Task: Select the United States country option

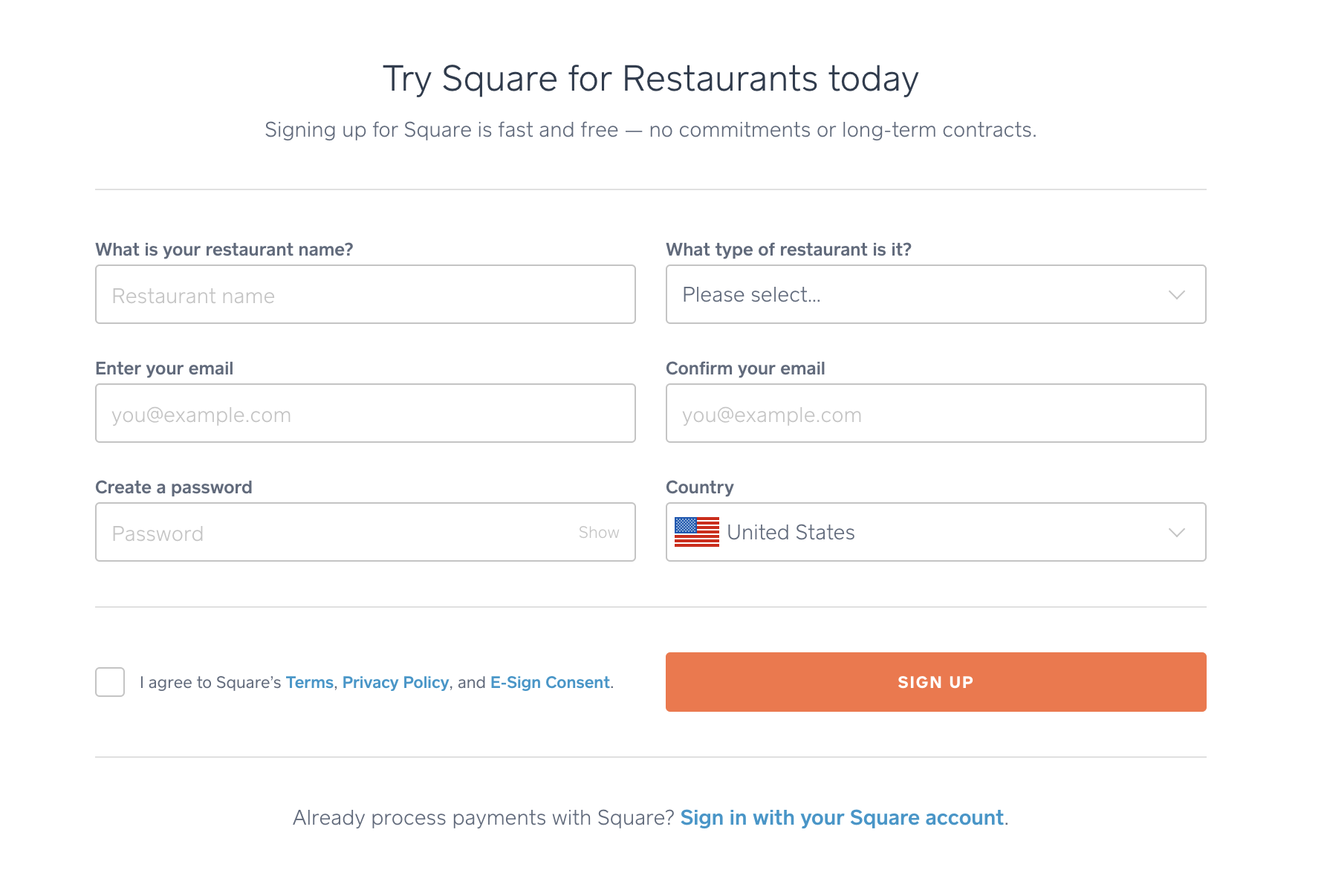Action: [791, 532]
